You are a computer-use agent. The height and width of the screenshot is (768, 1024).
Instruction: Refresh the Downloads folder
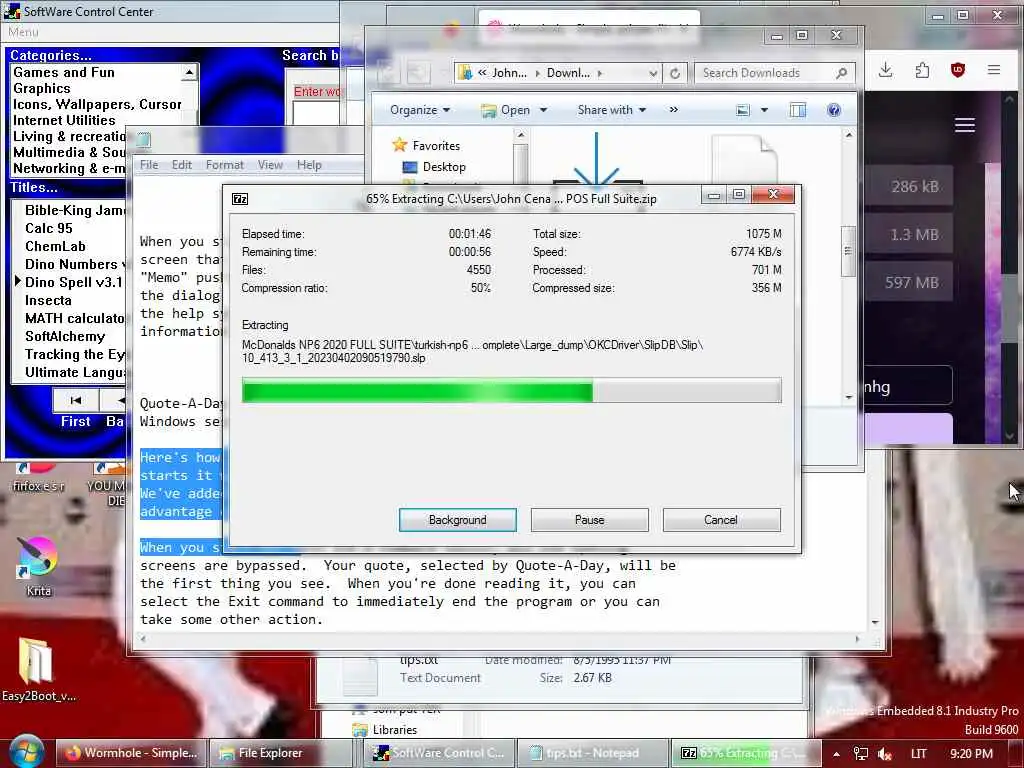pos(675,73)
